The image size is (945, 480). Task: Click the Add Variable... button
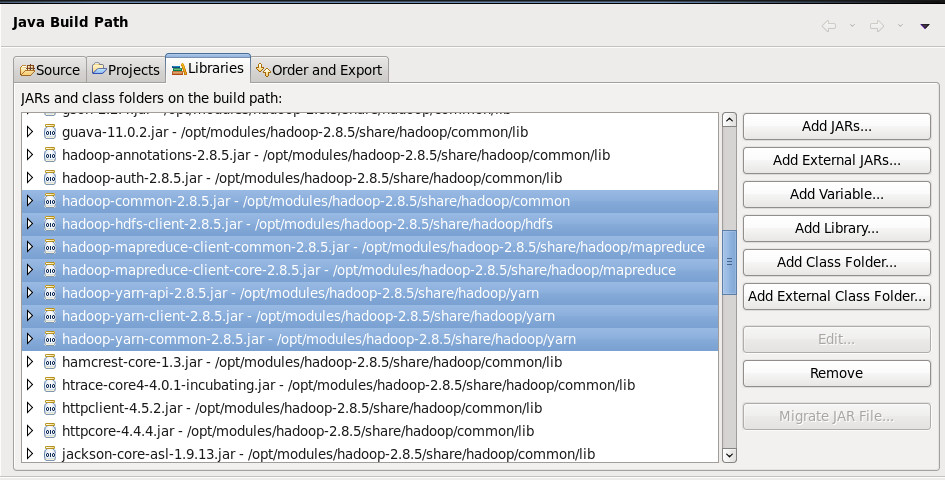837,194
